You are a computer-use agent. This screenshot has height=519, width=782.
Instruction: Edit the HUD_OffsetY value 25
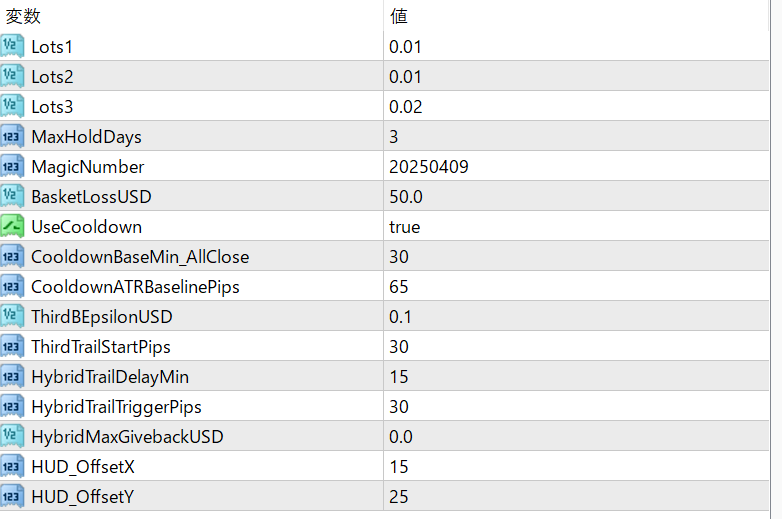tap(399, 497)
